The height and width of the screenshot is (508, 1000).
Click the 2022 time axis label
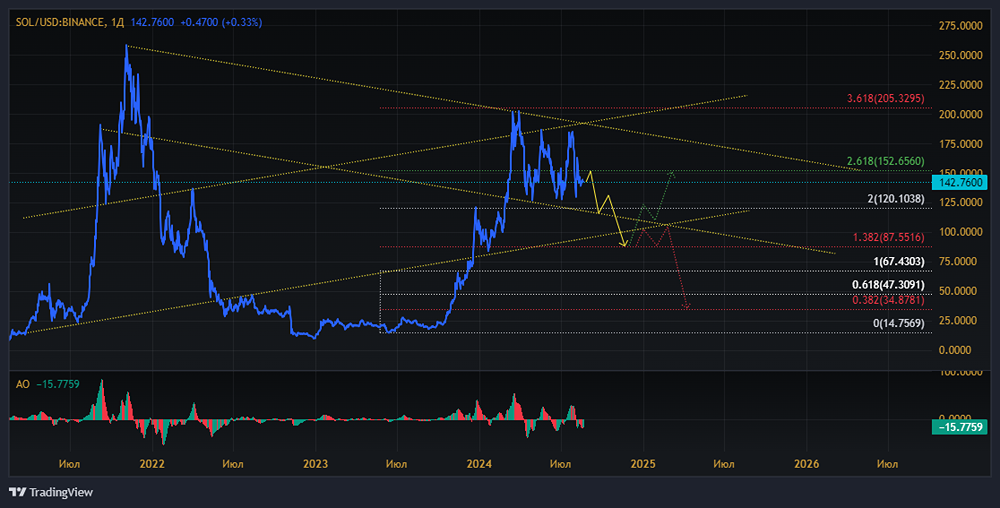152,464
